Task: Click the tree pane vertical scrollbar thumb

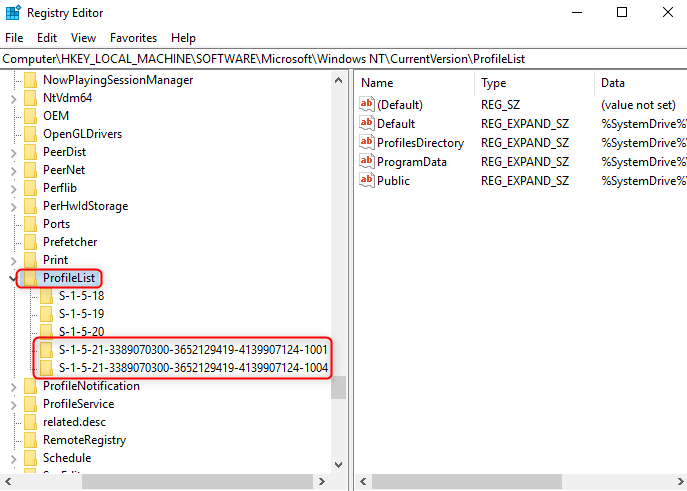Action: [339, 387]
